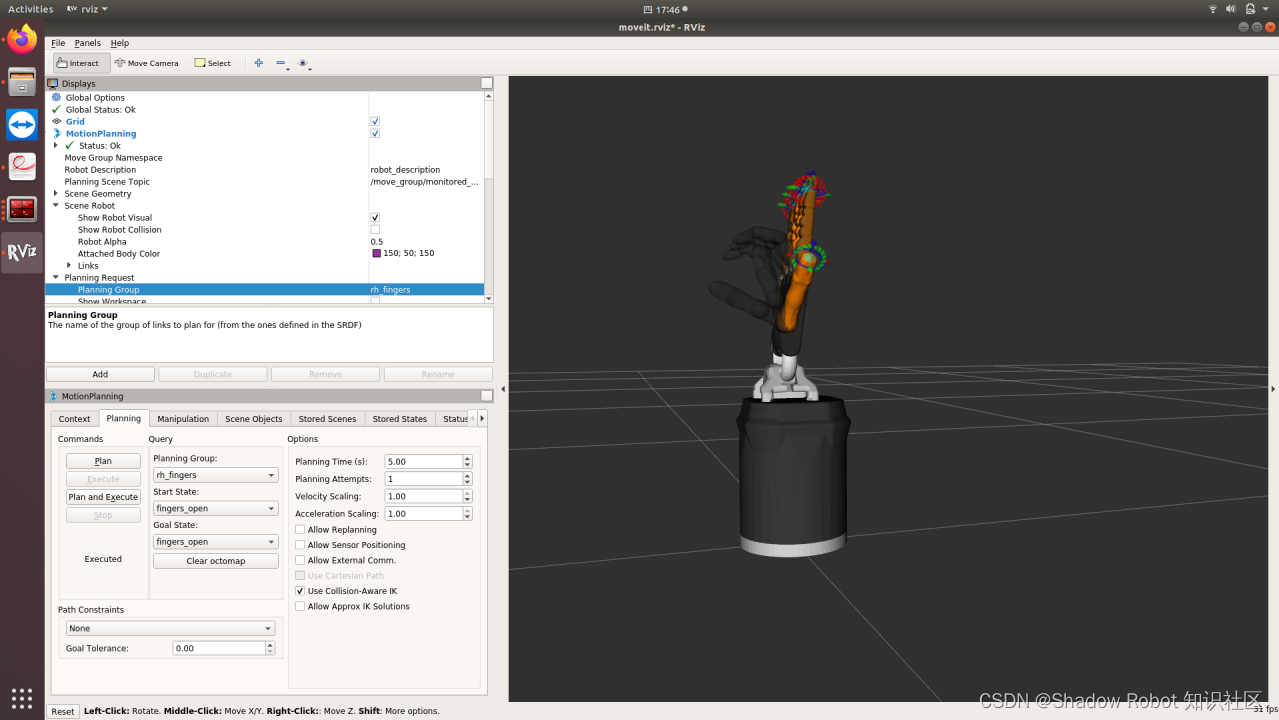Viewport: 1279px width, 720px height.
Task: Click the Global Options gear icon
Action: (x=57, y=97)
